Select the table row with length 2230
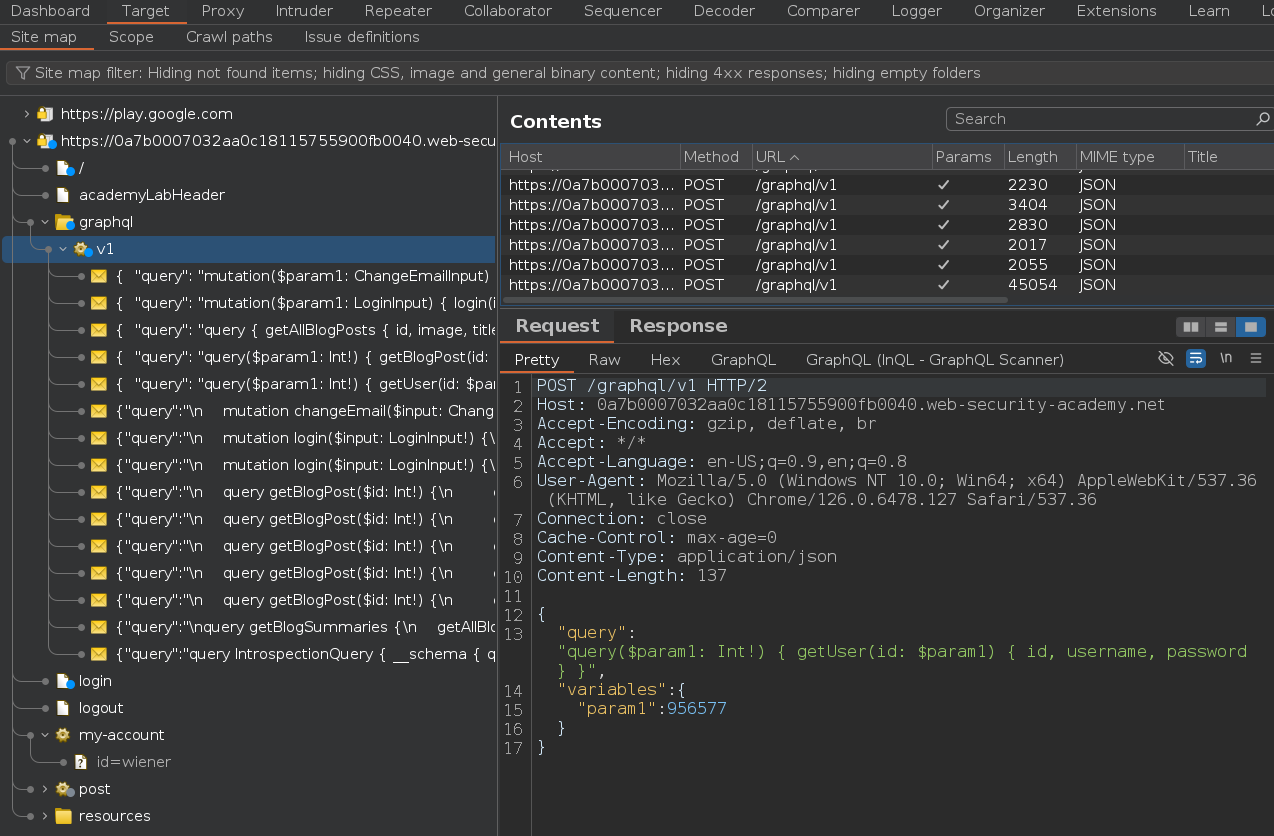This screenshot has width=1274, height=836. click(x=887, y=185)
